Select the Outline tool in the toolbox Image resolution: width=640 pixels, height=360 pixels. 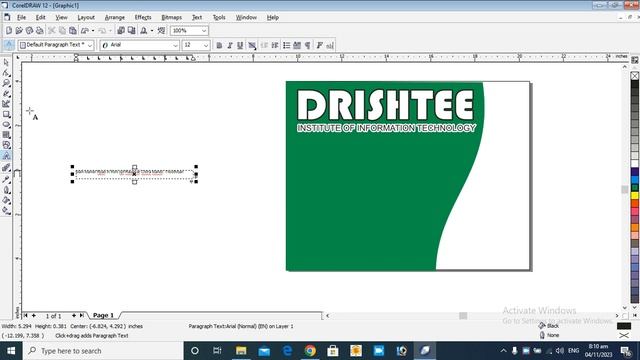(x=6, y=190)
